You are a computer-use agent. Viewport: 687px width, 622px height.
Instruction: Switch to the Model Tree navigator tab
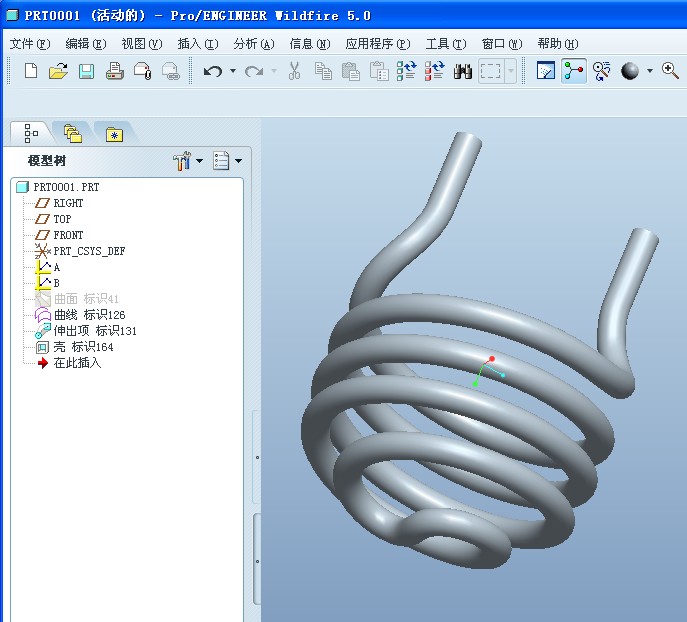point(31,133)
